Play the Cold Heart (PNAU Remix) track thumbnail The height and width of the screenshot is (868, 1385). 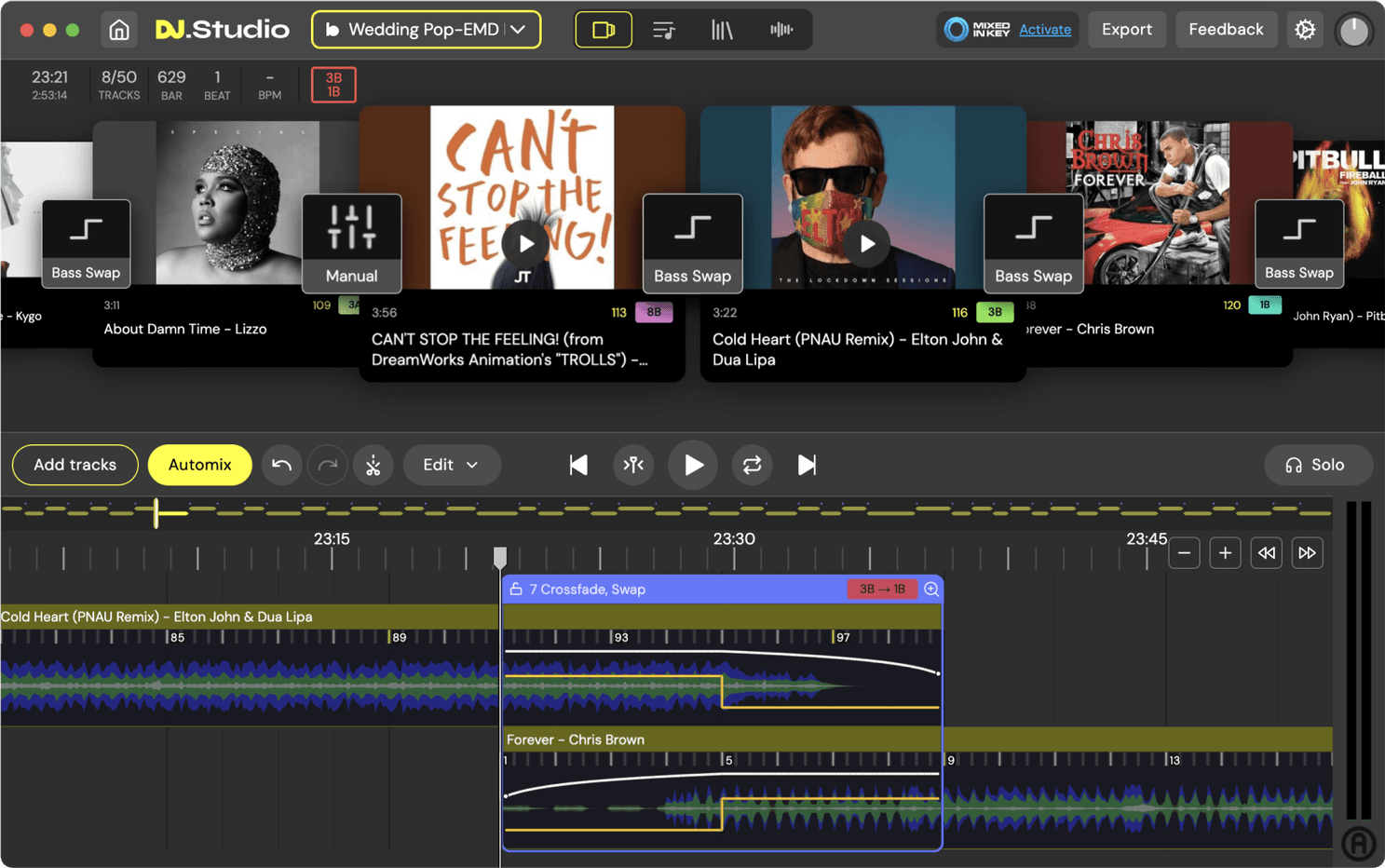pyautogui.click(x=867, y=244)
